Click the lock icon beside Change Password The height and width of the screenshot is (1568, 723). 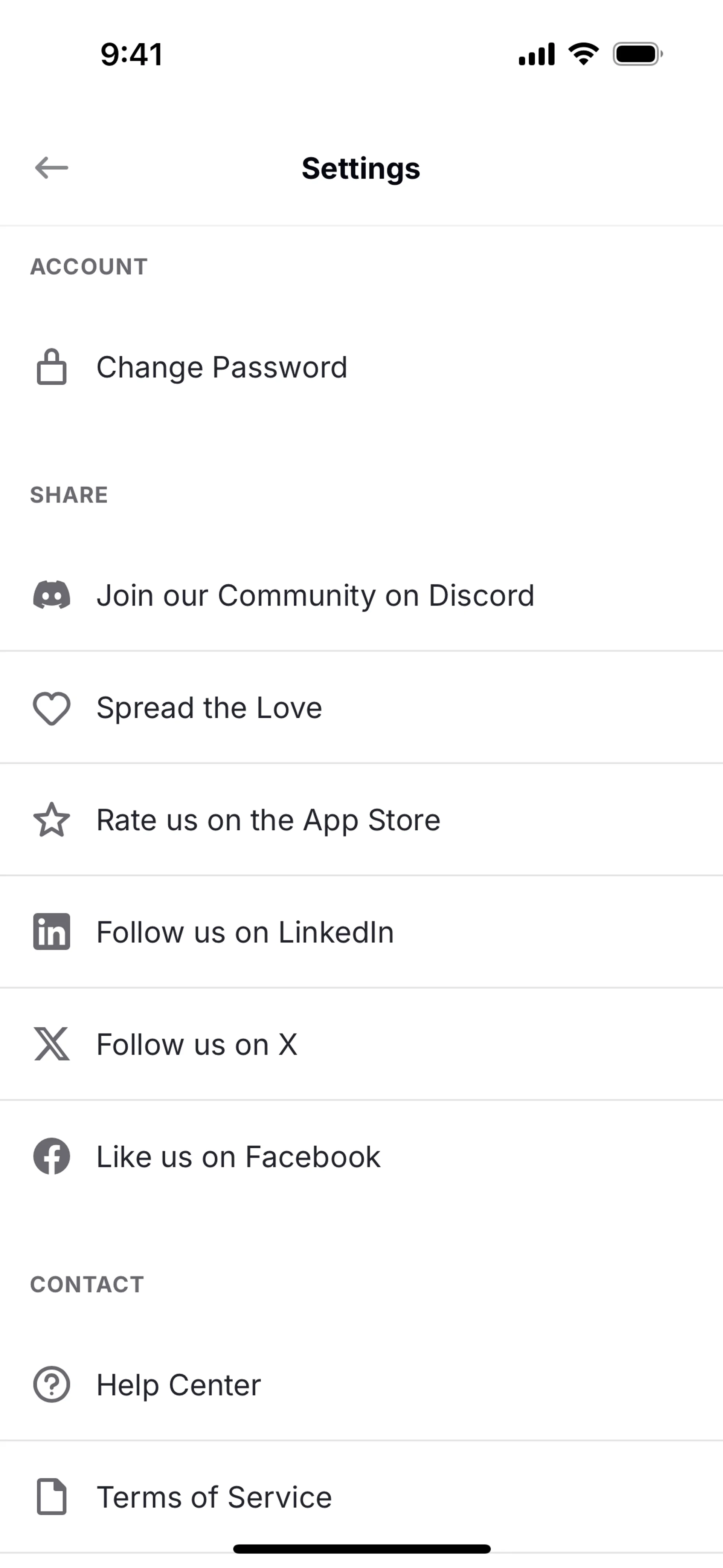(x=52, y=367)
